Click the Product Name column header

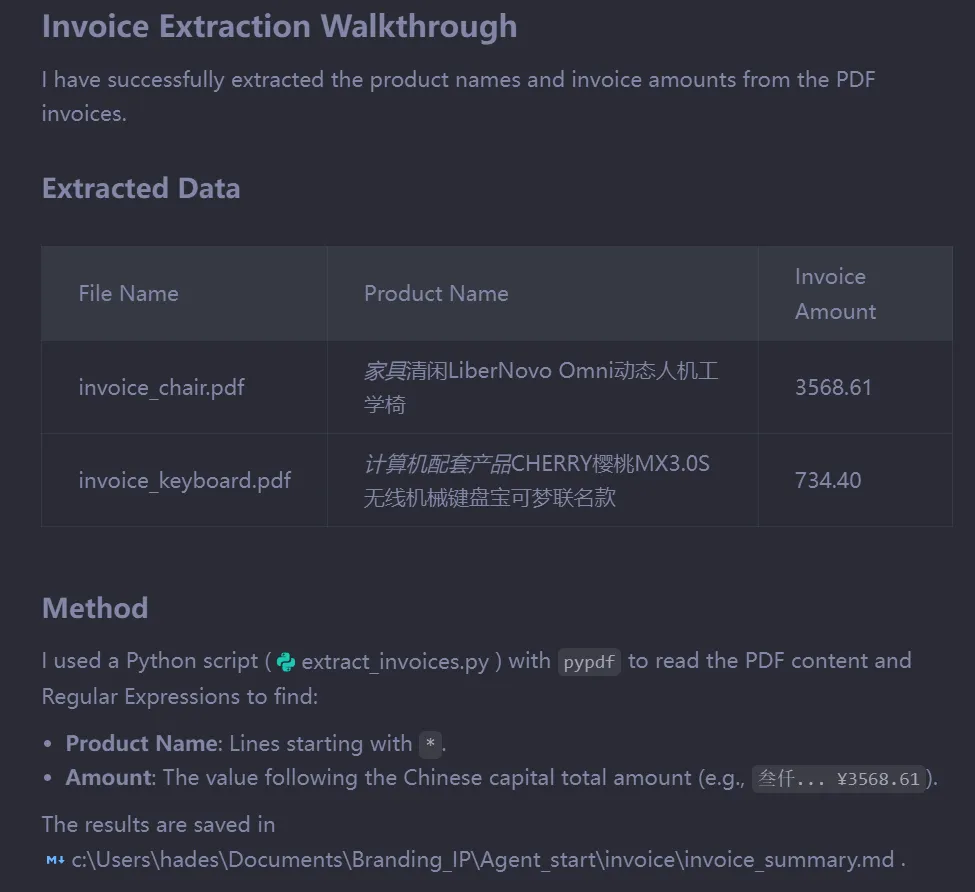tap(436, 294)
